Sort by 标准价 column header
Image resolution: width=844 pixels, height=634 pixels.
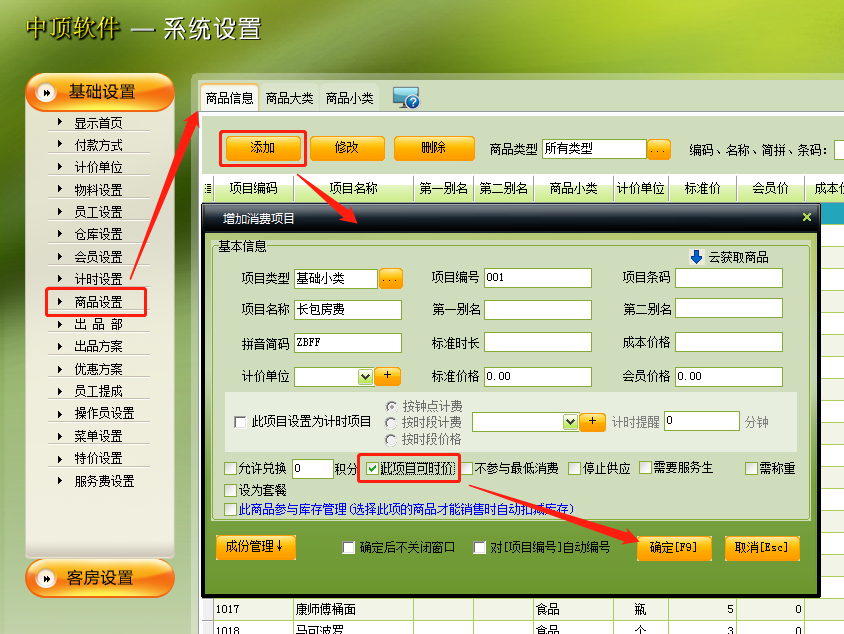coord(702,188)
